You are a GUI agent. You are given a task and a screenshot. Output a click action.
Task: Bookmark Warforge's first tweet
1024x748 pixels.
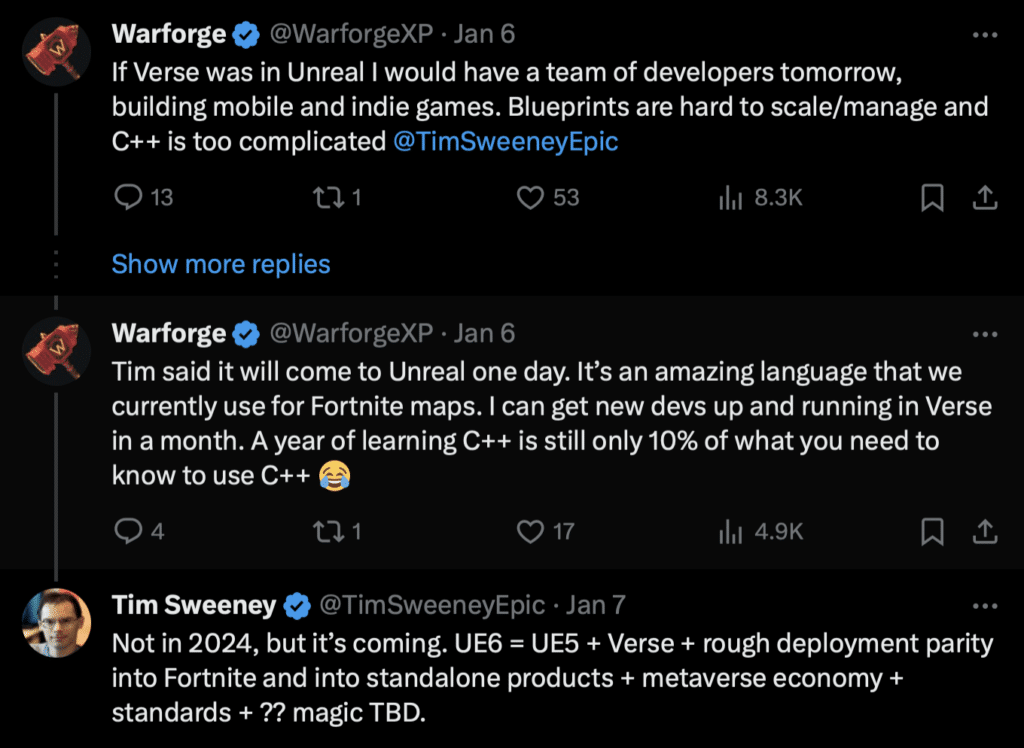point(932,197)
